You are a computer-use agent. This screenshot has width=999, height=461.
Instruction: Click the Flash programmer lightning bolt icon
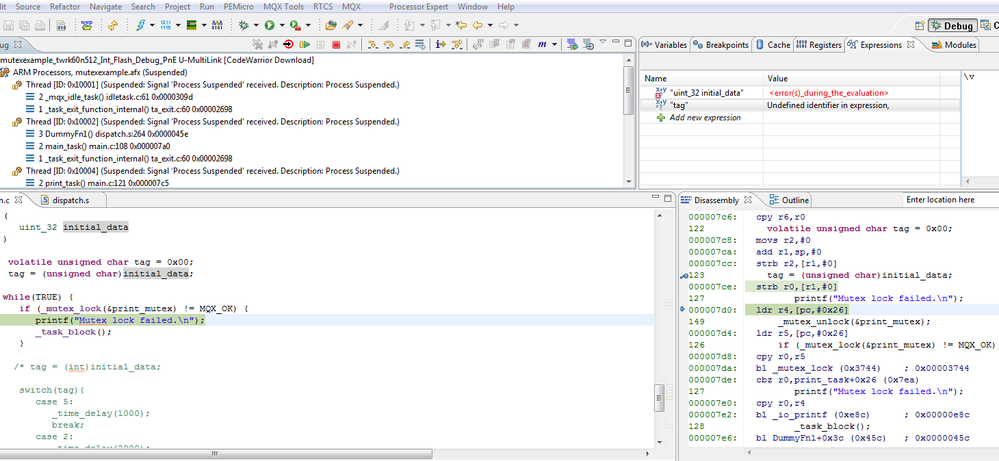pyautogui.click(x=140, y=25)
